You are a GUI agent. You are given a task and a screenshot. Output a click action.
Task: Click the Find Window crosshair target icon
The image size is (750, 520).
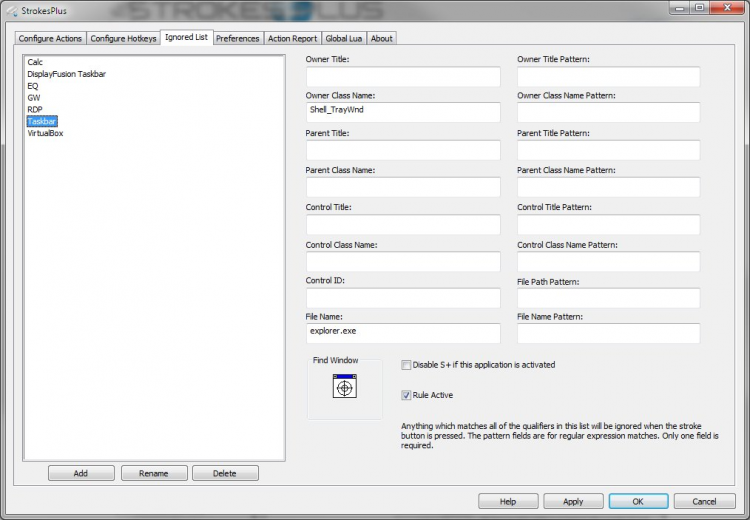point(344,386)
